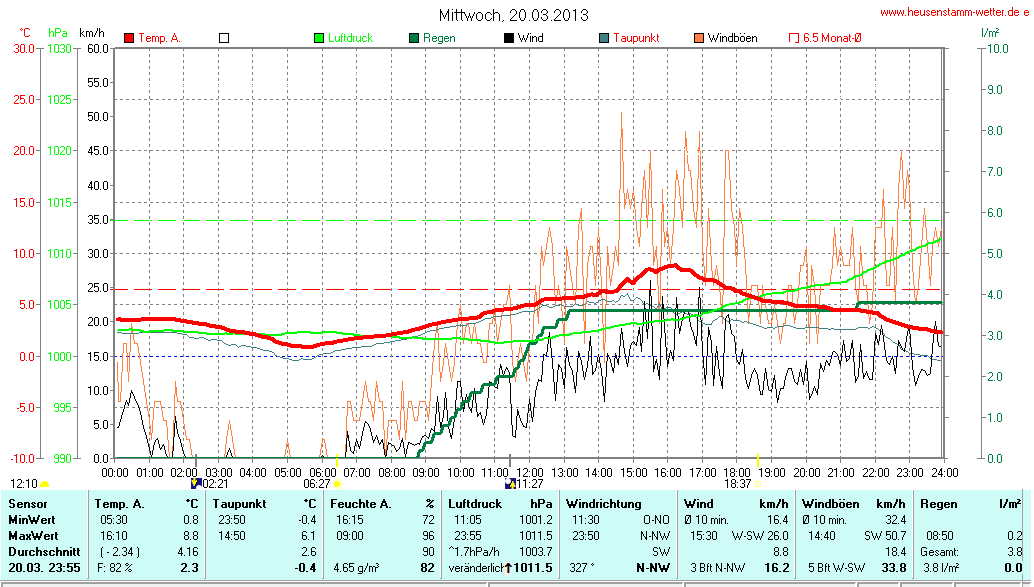Click the dark green Regen legend square
Screen dimensions: 1034x587
point(414,38)
